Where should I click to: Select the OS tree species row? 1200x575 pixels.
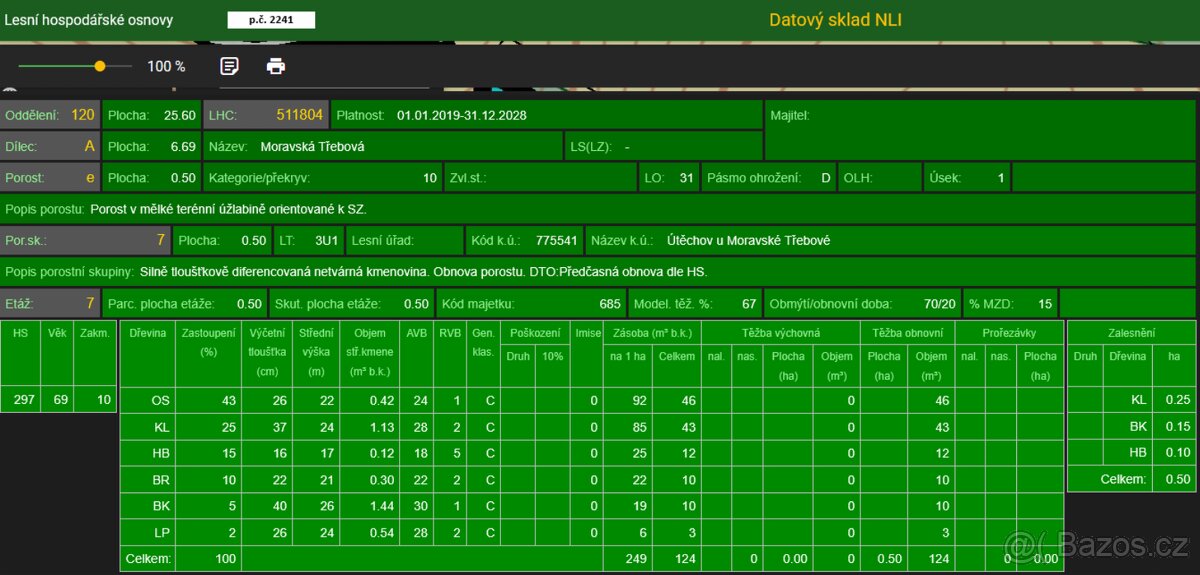coord(160,400)
